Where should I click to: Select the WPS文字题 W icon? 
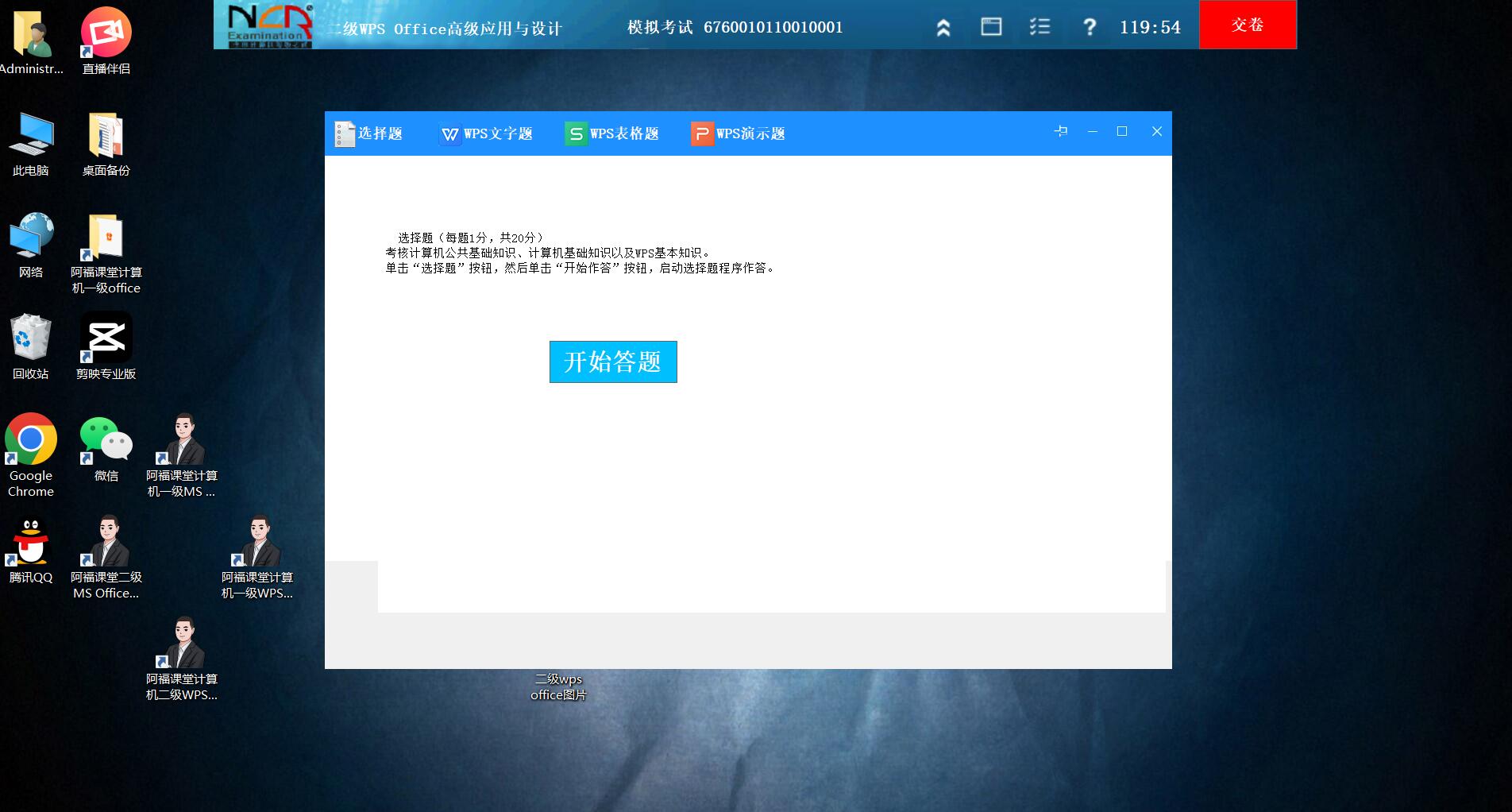(449, 134)
